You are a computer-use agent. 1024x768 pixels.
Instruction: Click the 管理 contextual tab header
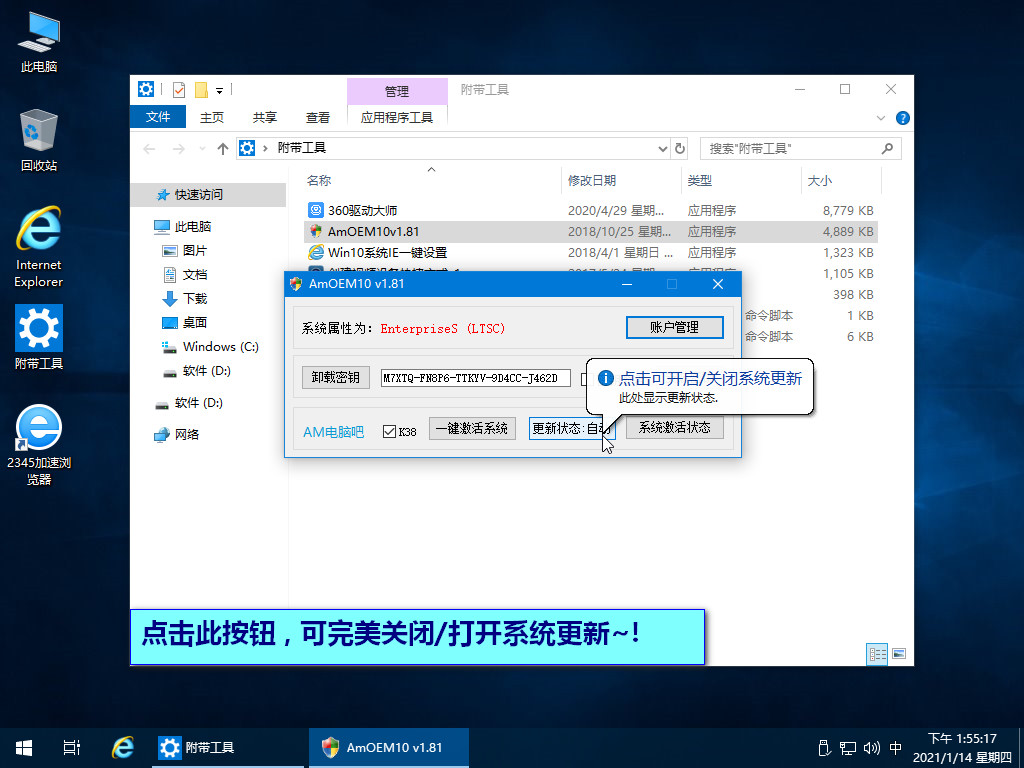pos(397,91)
